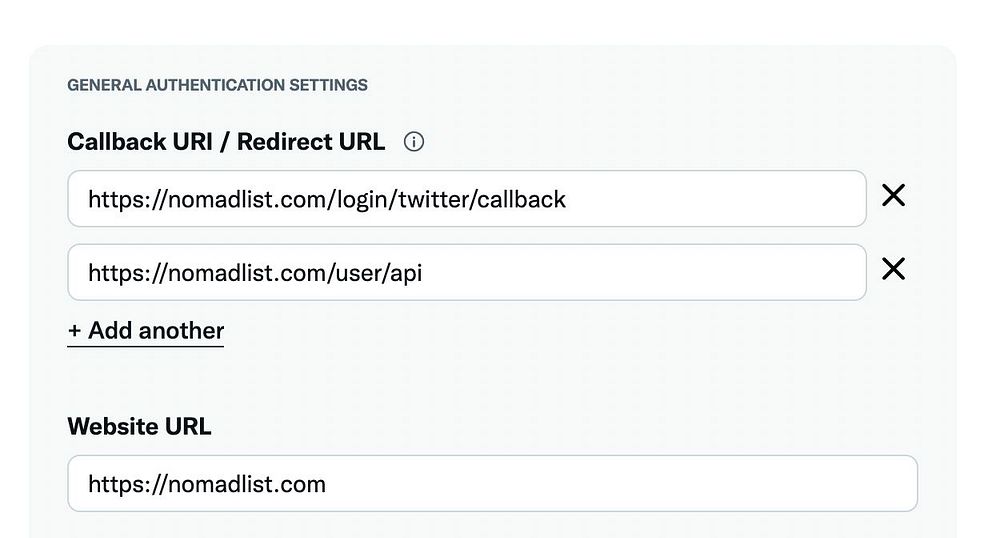Click the word "callback" in first URL

(x=522, y=199)
